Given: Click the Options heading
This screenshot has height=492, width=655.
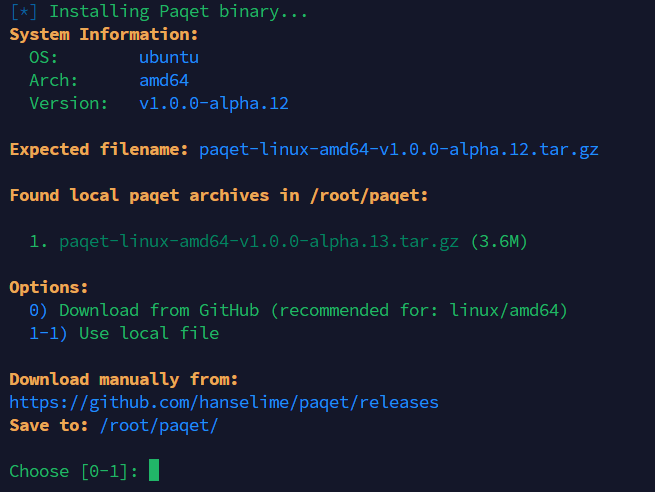Looking at the screenshot, I should 49,288.
